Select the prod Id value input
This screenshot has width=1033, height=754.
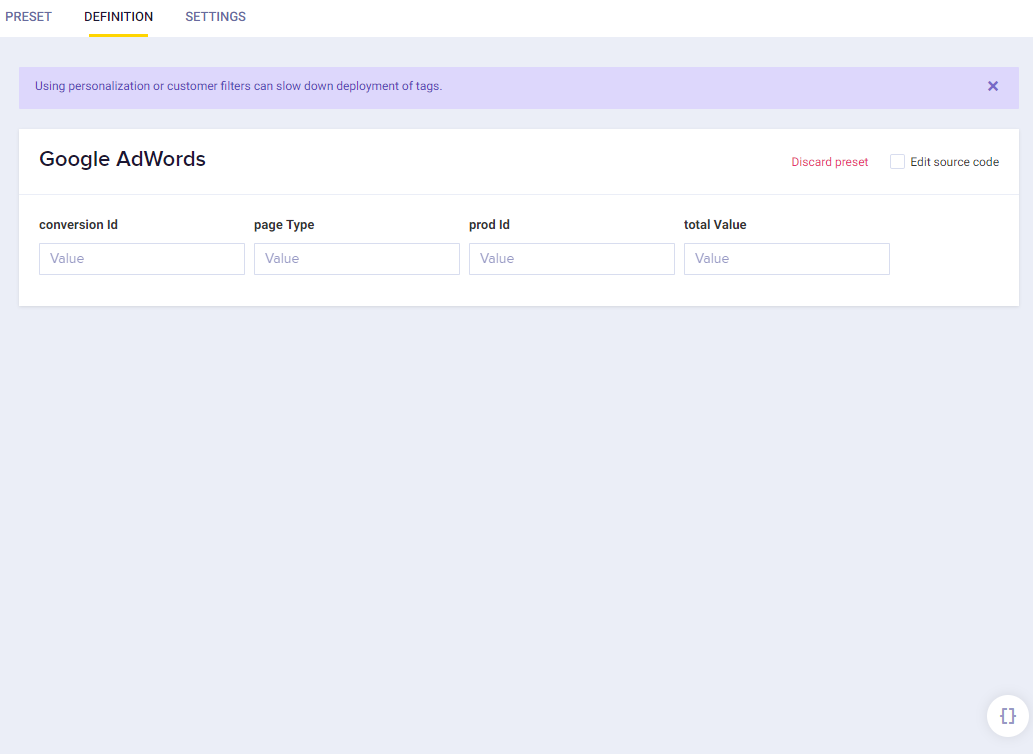[571, 259]
